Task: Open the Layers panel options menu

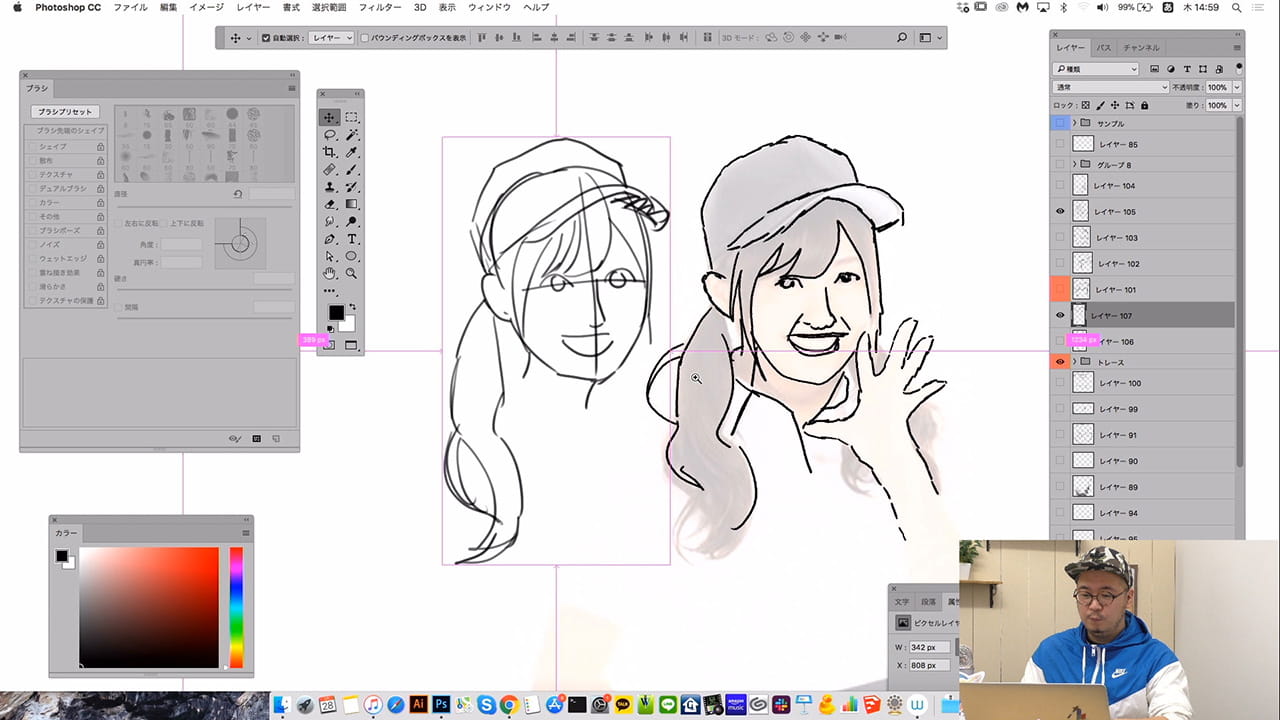Action: point(1238,47)
